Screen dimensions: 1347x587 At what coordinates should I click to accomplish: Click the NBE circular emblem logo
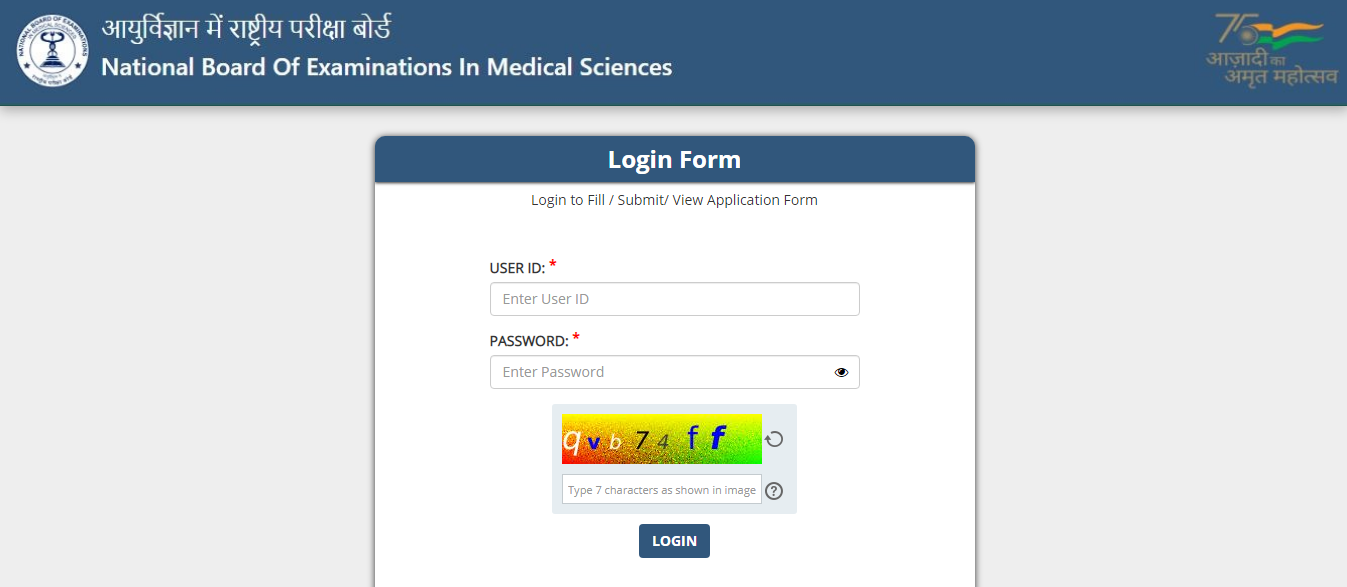coord(52,50)
